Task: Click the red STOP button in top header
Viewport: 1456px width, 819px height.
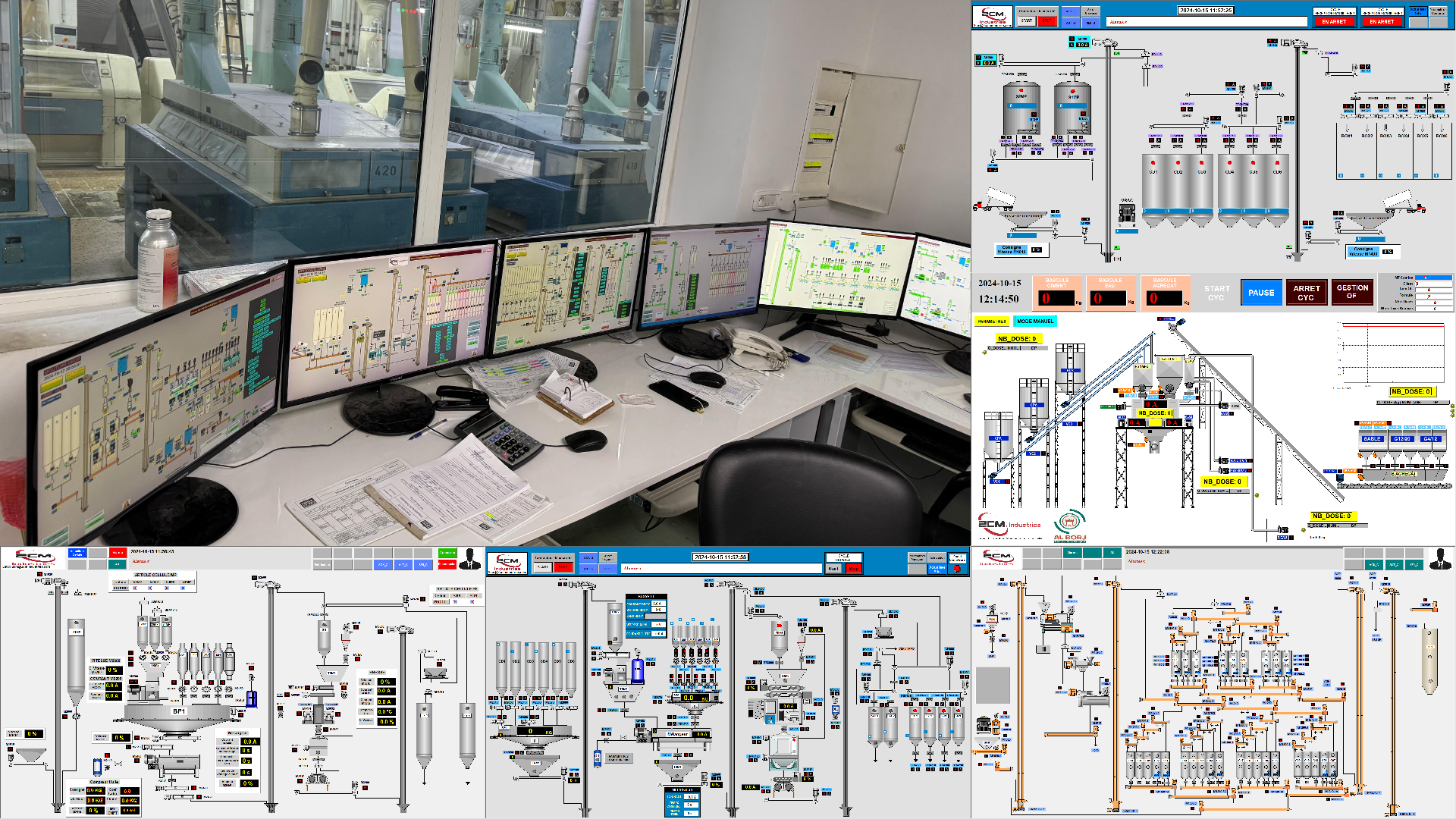Action: coord(1047,21)
